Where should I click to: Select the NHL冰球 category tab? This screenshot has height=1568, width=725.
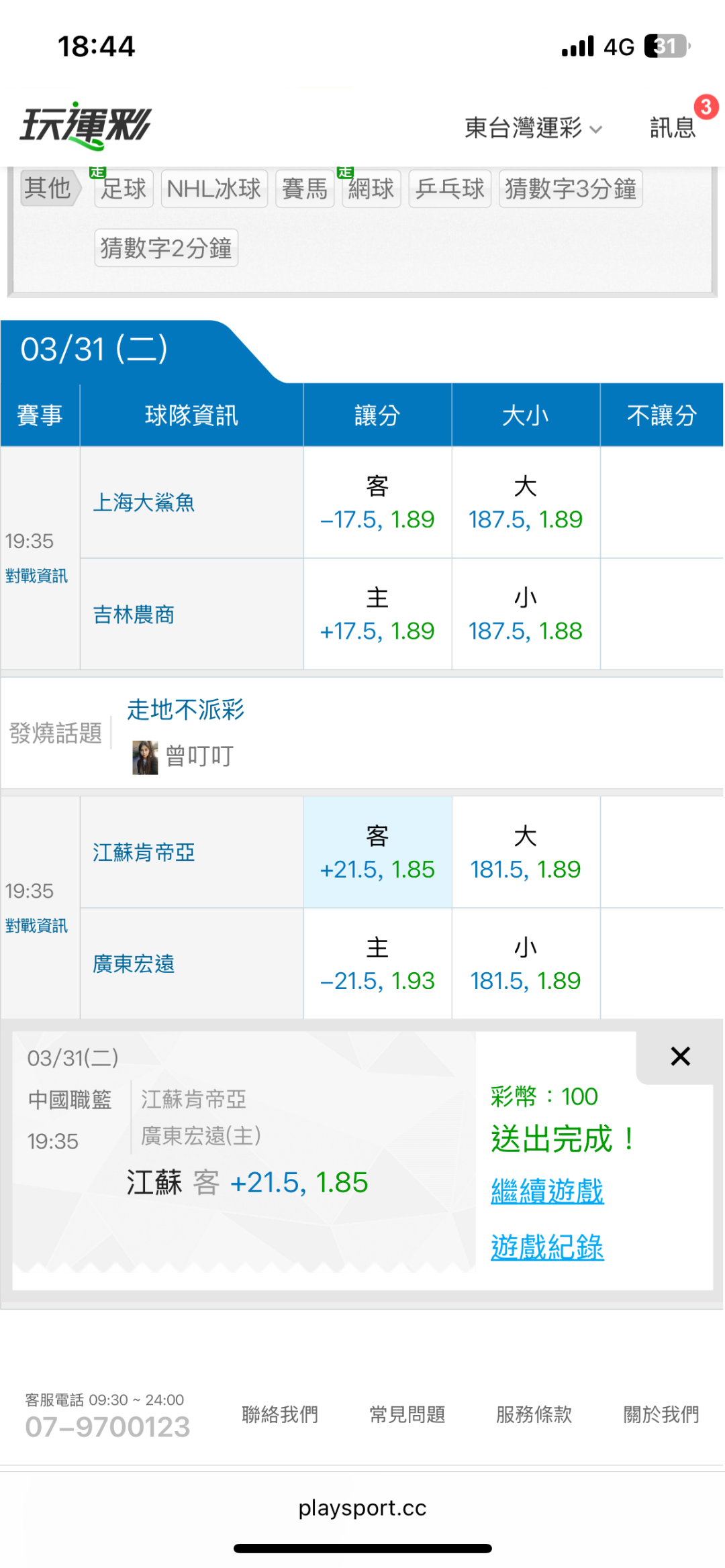tap(214, 189)
